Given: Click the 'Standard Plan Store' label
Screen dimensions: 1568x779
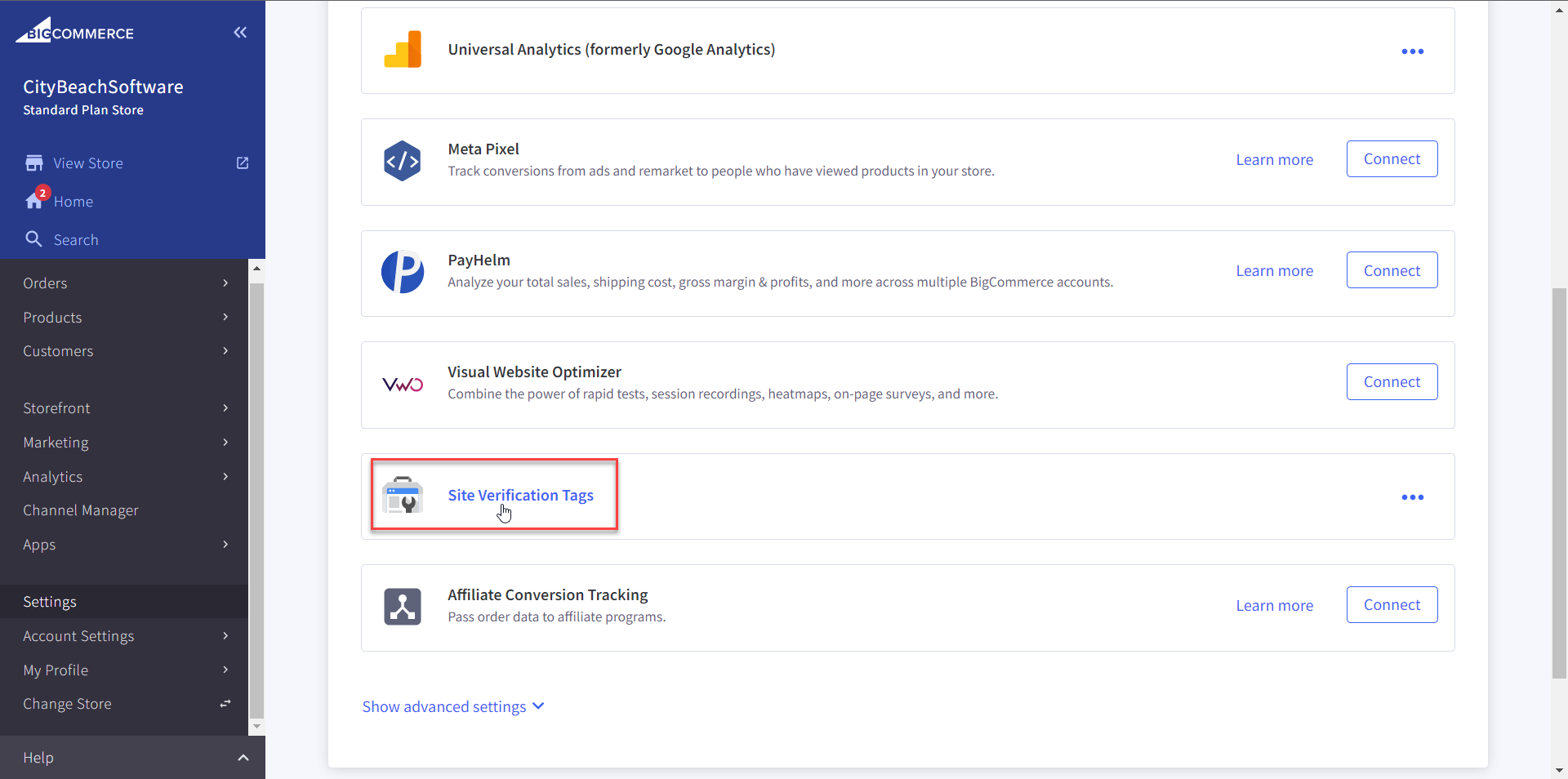Looking at the screenshot, I should pyautogui.click(x=83, y=110).
